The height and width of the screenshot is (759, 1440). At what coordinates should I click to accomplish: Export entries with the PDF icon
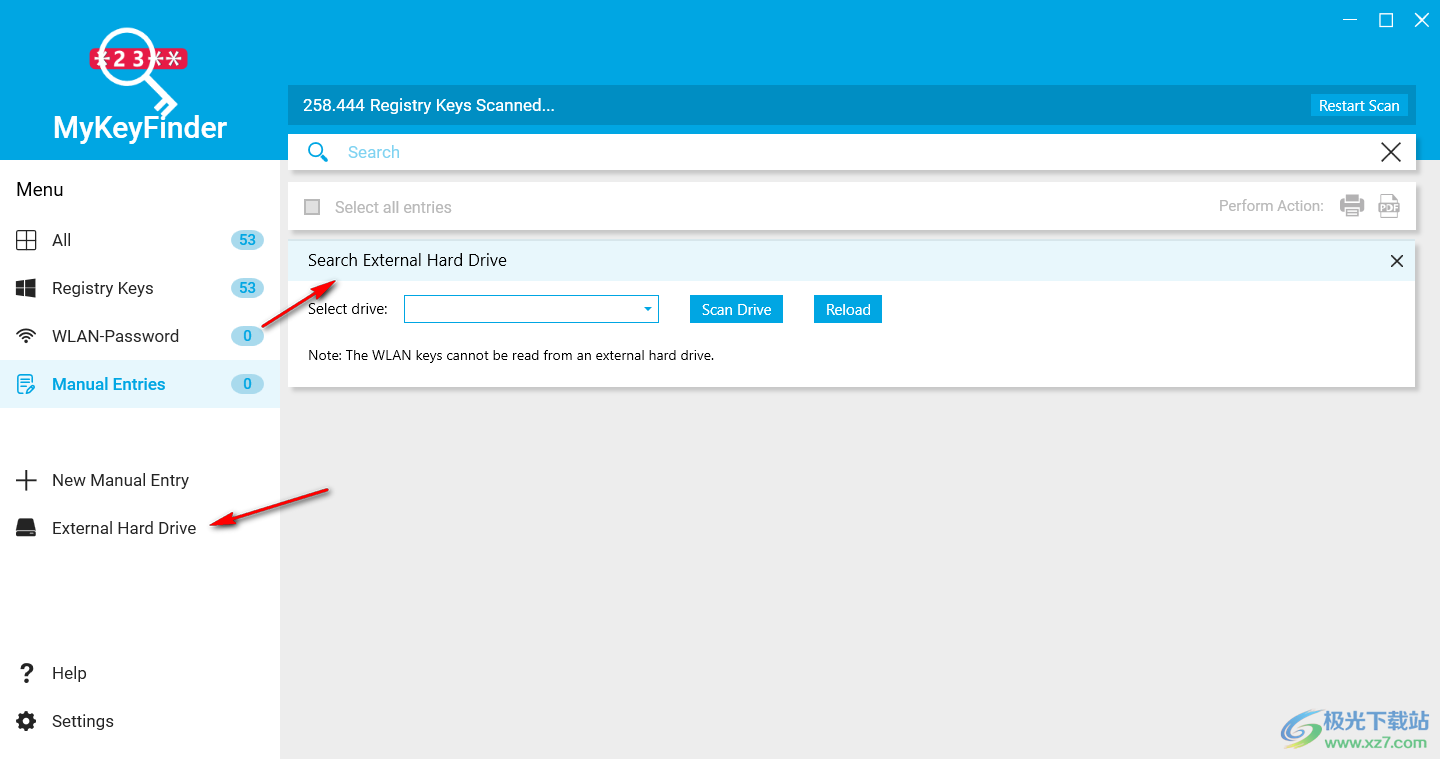[x=1389, y=206]
